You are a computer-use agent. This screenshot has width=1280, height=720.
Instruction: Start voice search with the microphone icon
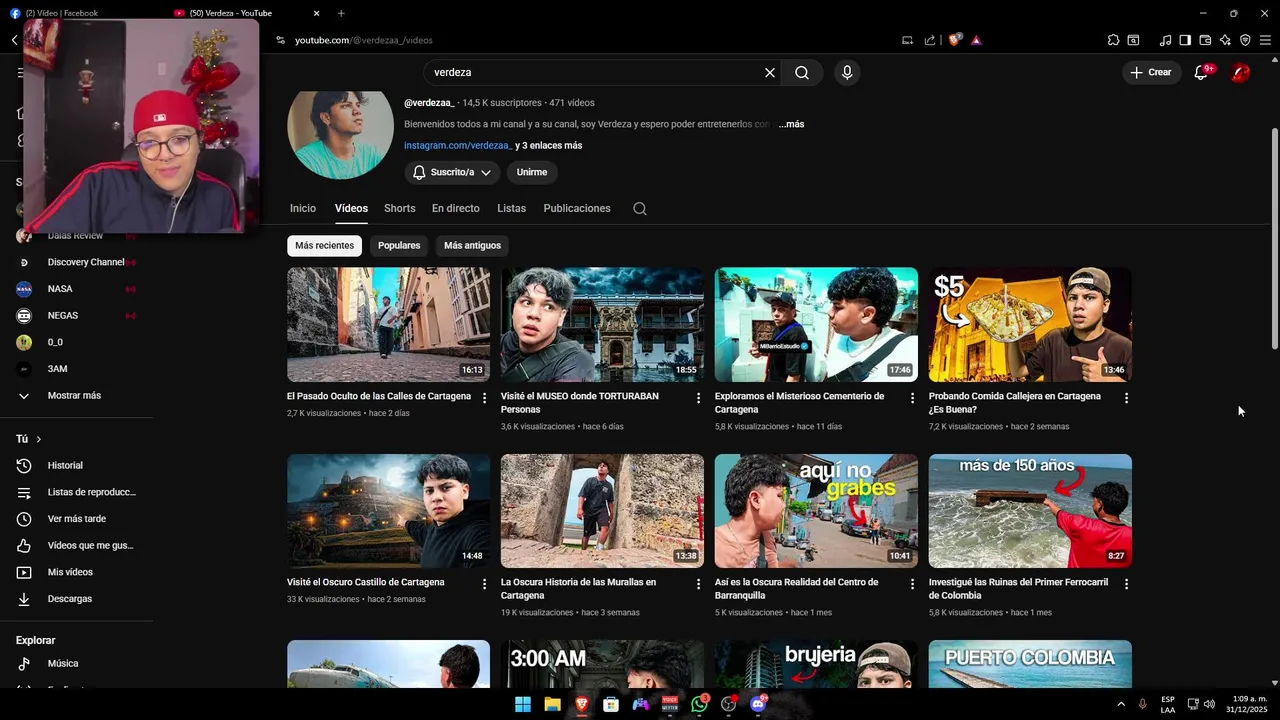coord(847,72)
